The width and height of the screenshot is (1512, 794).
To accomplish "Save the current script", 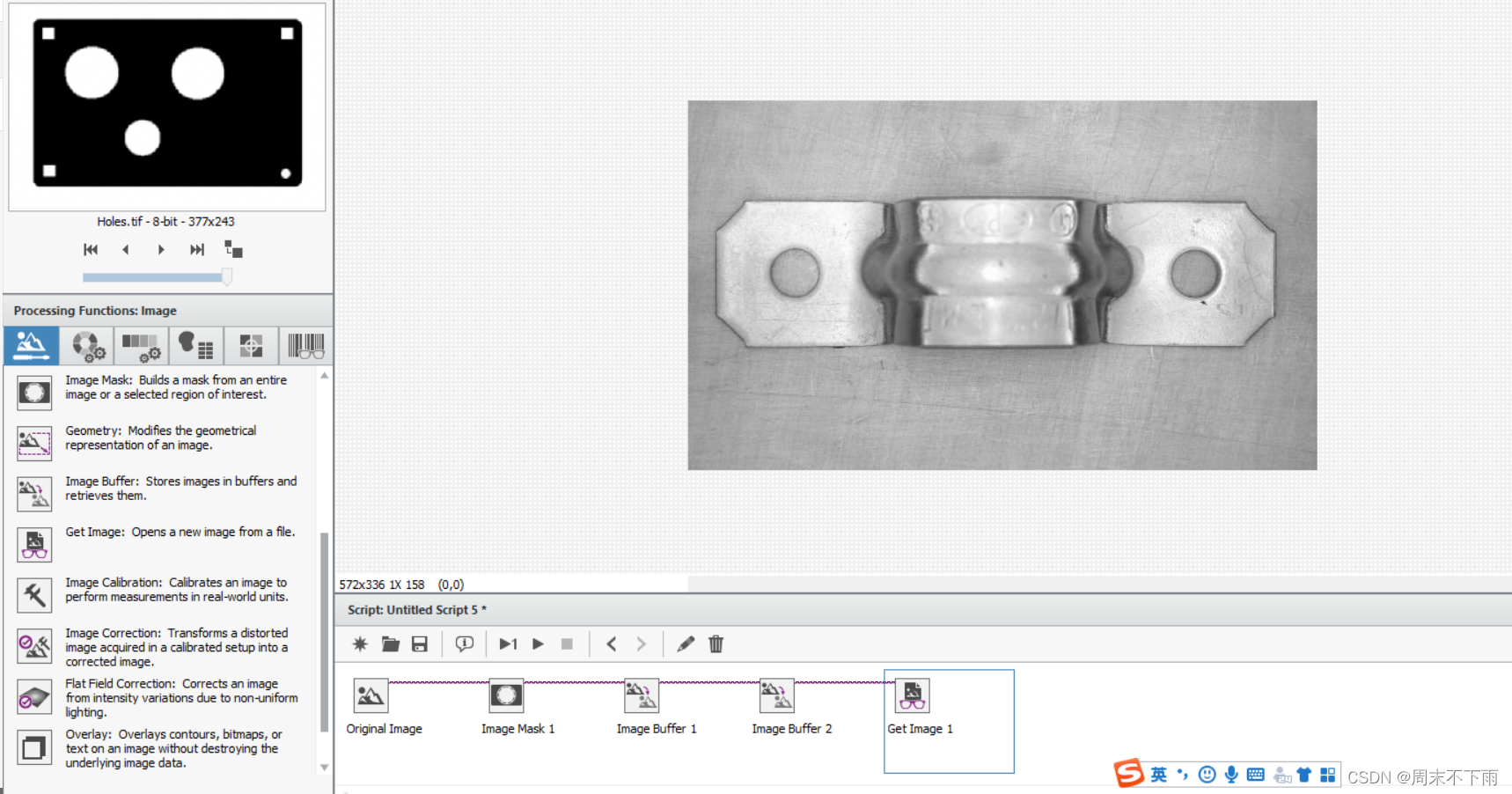I will click(x=420, y=644).
